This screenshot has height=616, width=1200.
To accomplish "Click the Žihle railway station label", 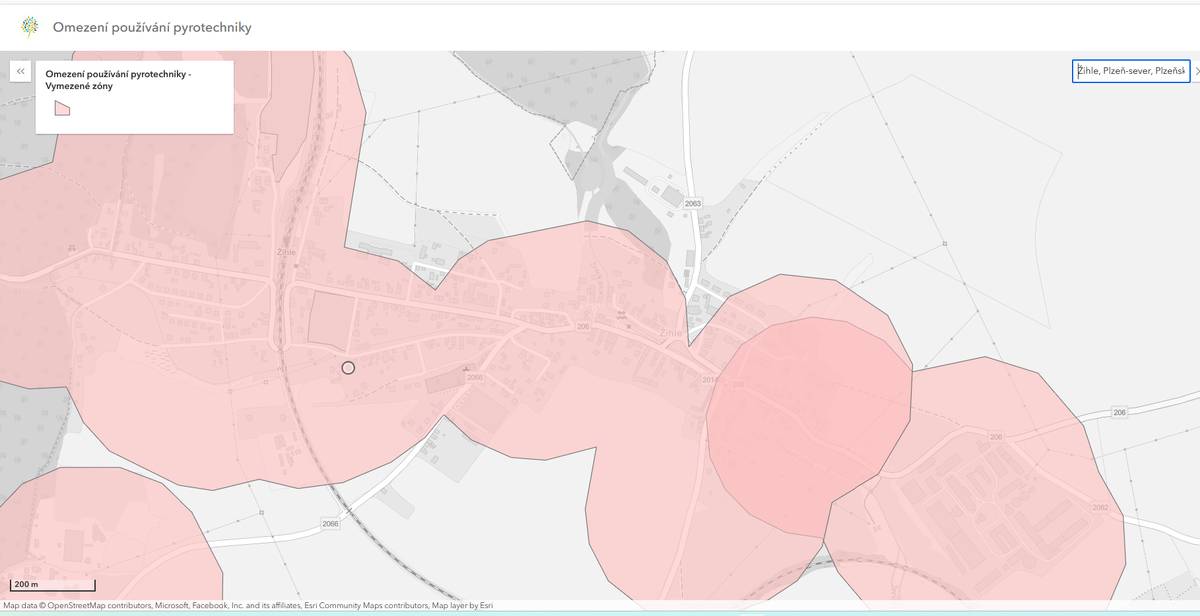I will pos(286,252).
